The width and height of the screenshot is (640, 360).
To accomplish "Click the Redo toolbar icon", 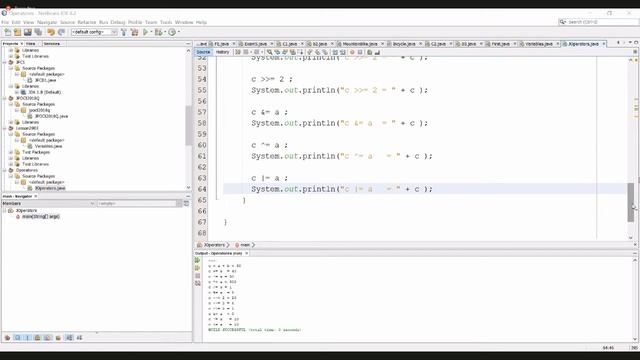I will [x=61, y=32].
